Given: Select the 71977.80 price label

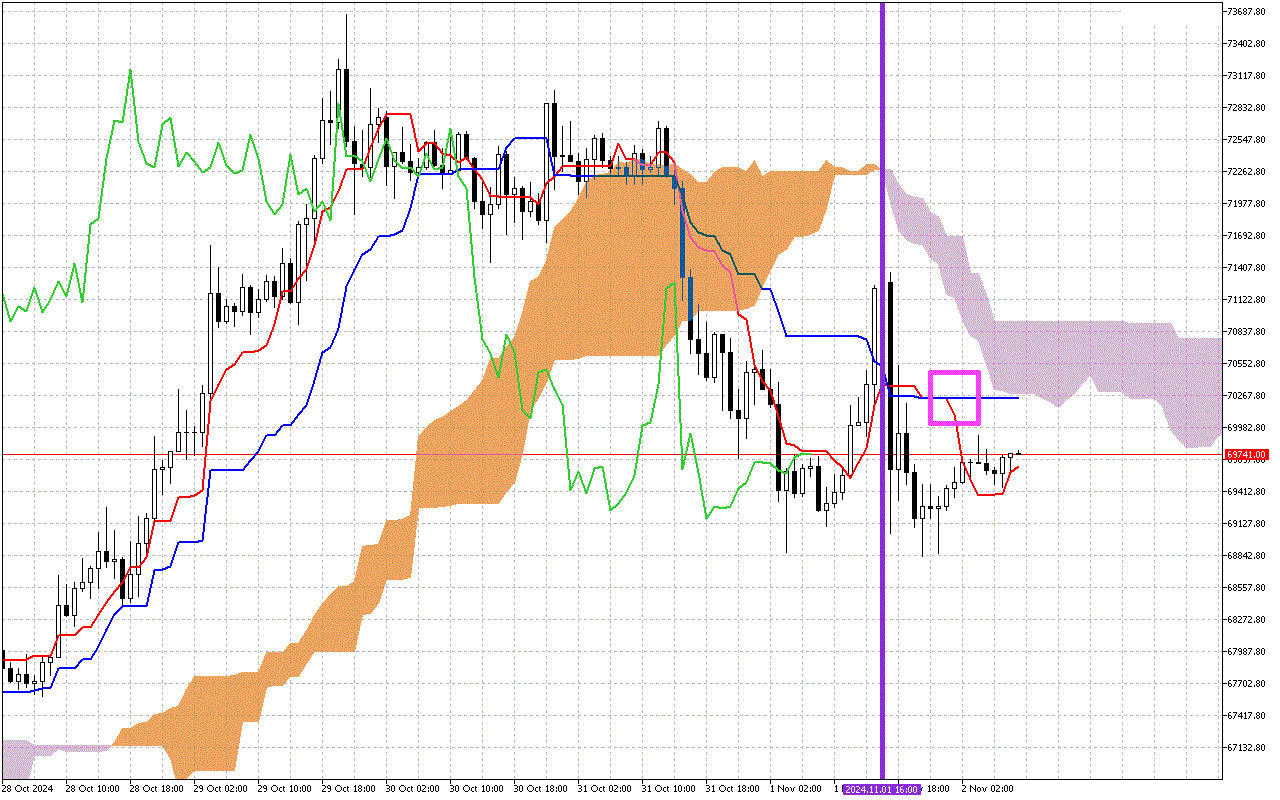Looking at the screenshot, I should click(1246, 204).
